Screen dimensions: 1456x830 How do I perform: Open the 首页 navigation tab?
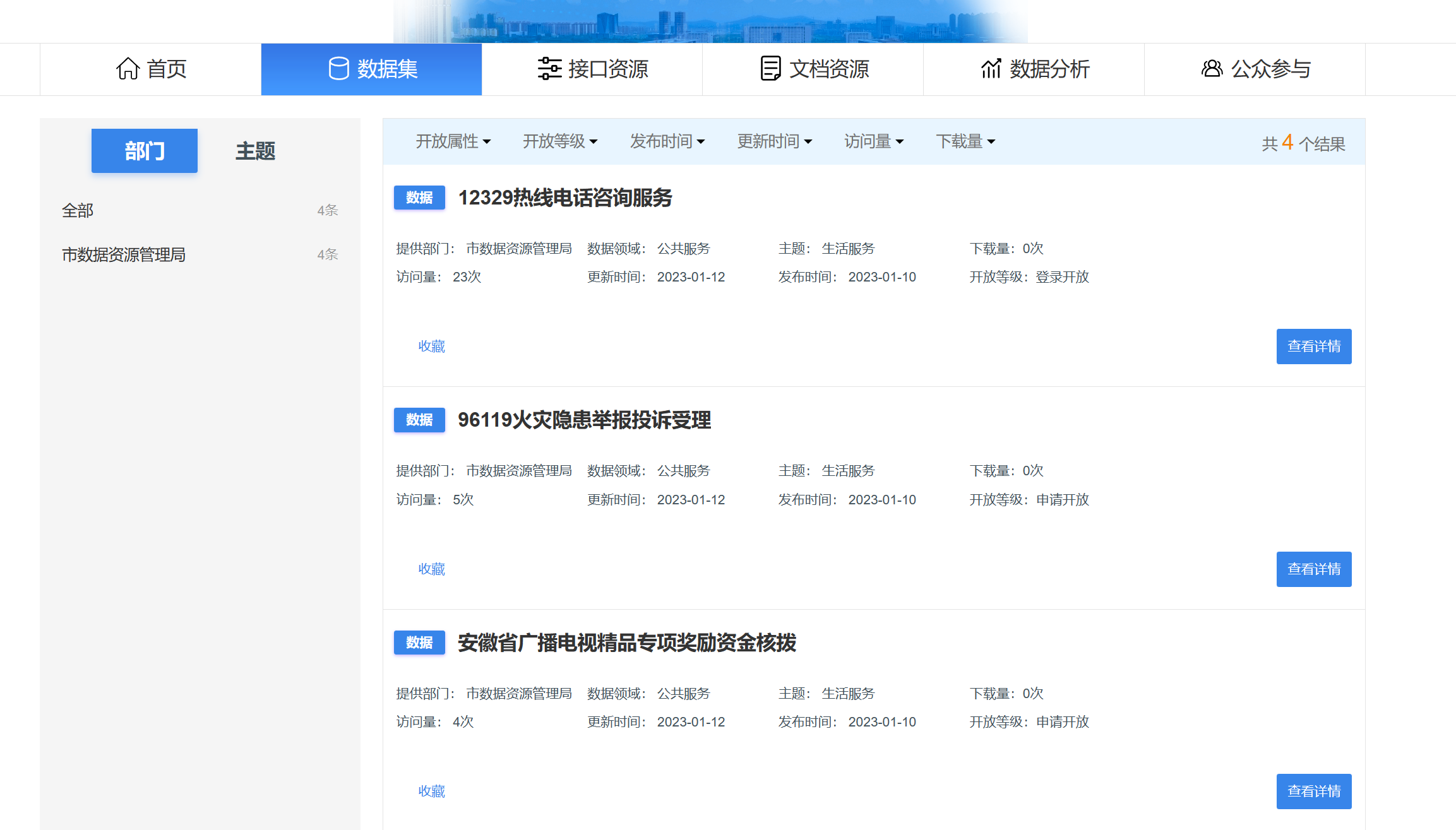pyautogui.click(x=150, y=69)
